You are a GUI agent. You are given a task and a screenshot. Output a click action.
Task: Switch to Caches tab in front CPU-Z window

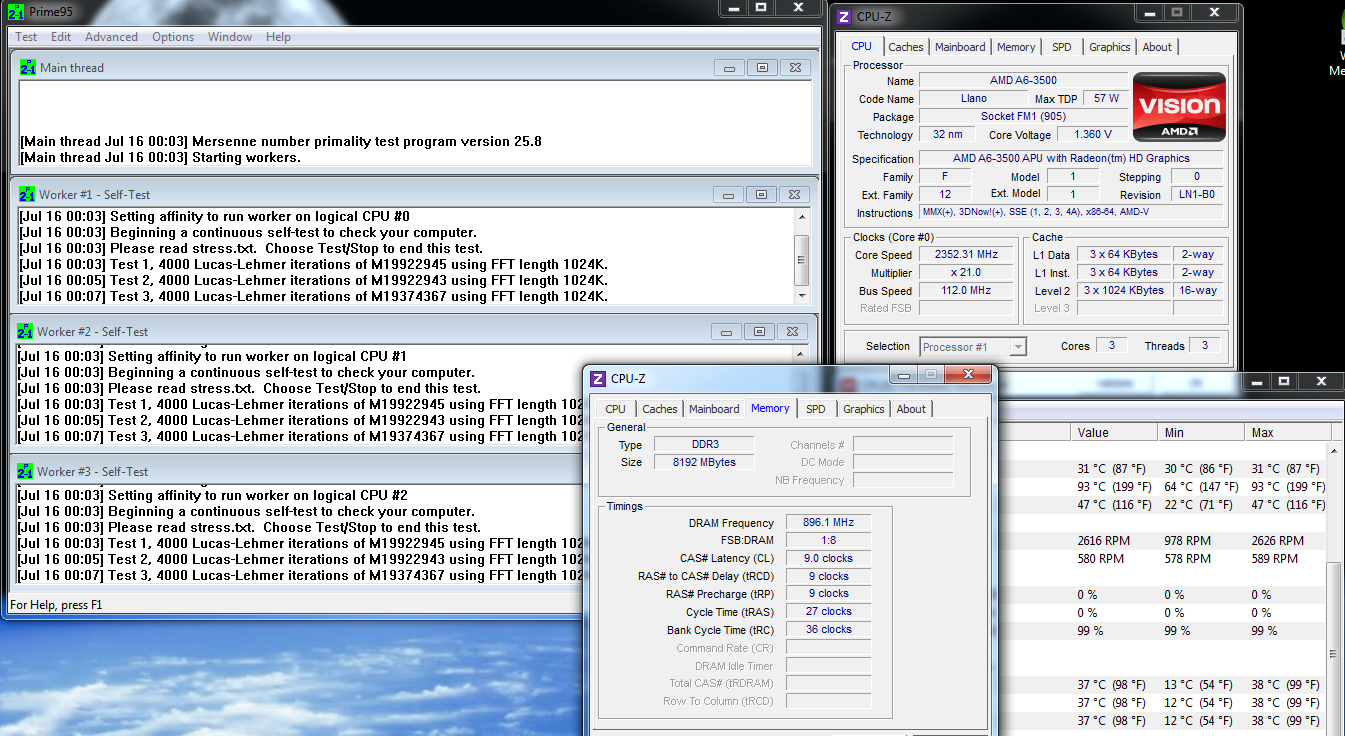pos(660,409)
